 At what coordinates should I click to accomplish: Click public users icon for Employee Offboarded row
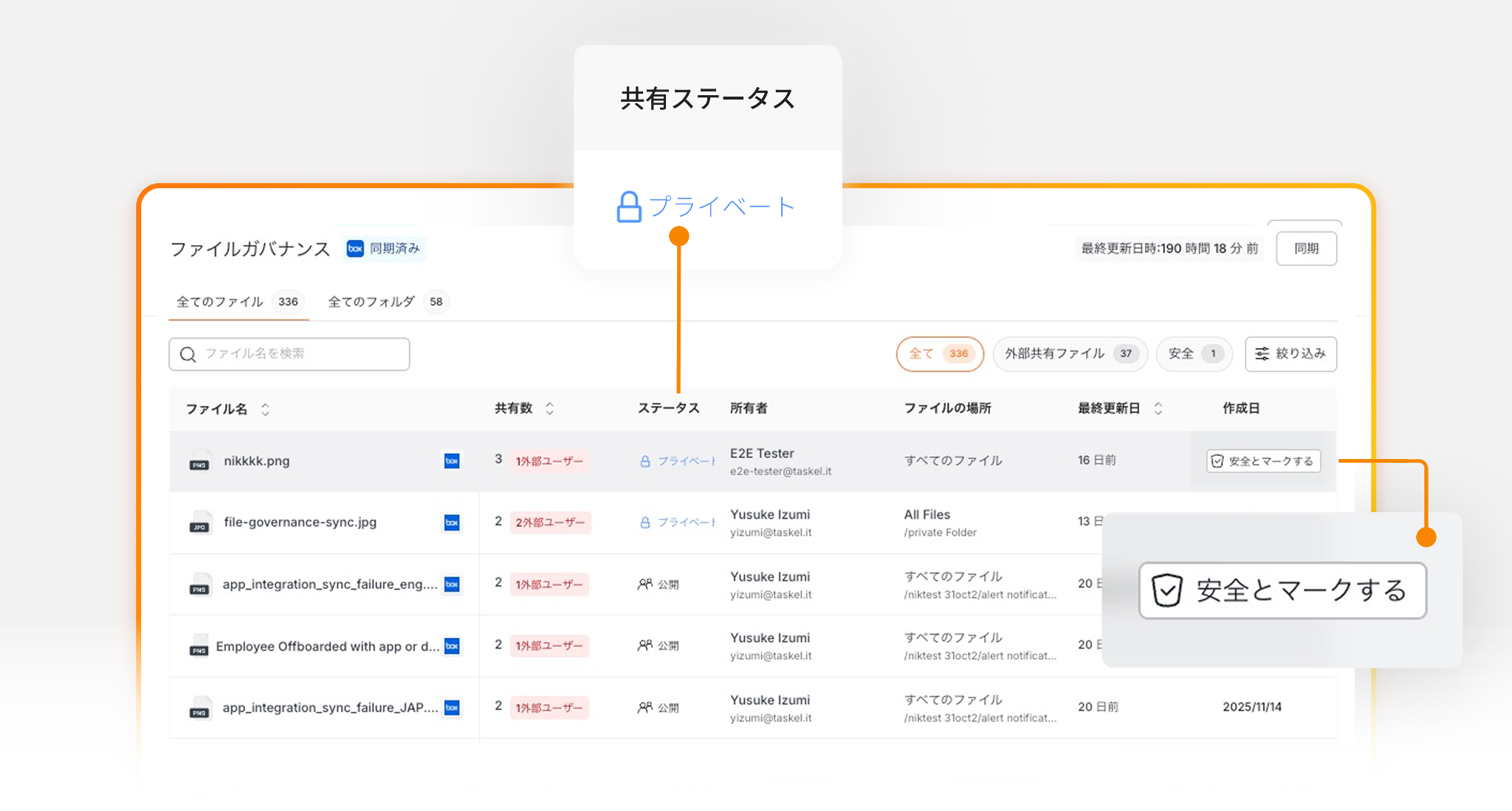[x=645, y=646]
